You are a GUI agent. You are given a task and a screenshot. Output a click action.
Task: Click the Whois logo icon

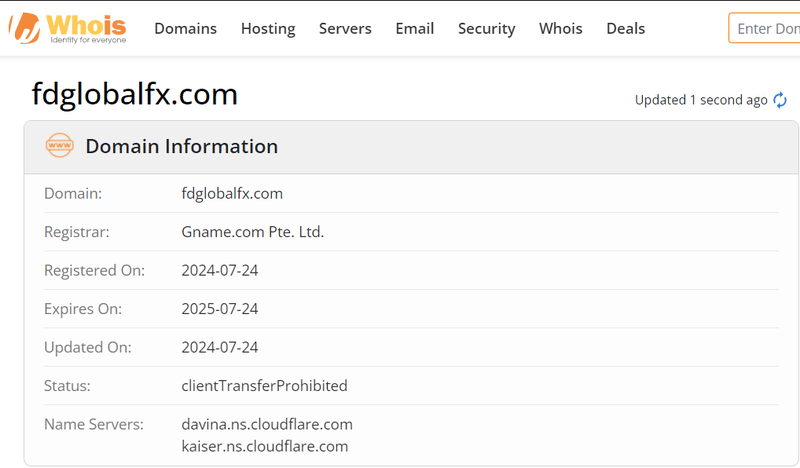click(x=24, y=28)
